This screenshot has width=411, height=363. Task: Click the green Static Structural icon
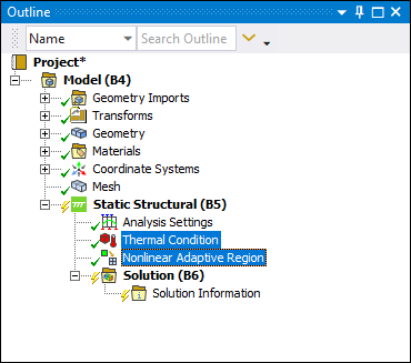pyautogui.click(x=79, y=204)
